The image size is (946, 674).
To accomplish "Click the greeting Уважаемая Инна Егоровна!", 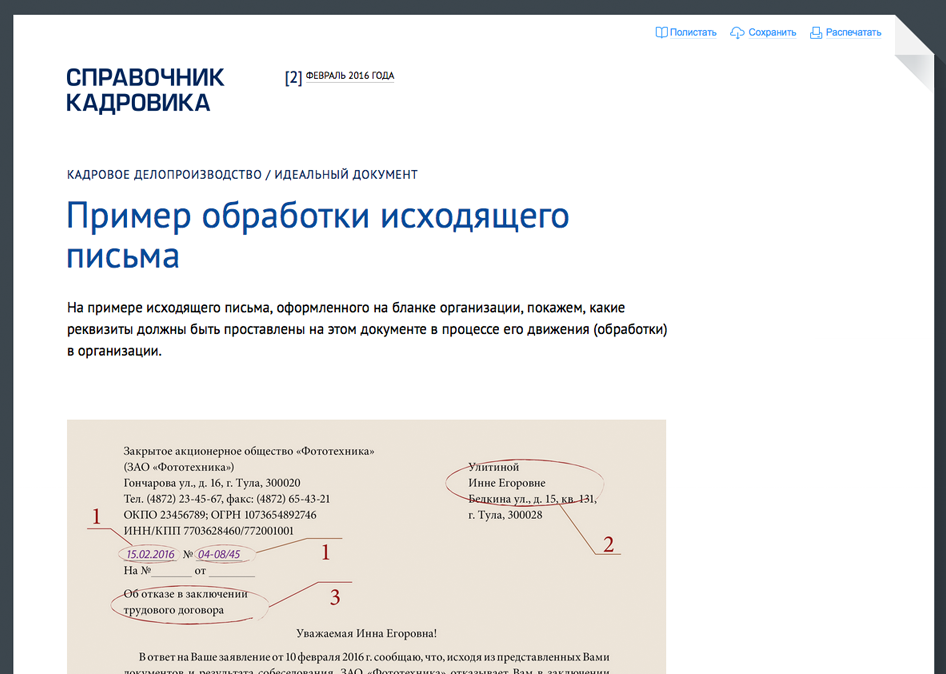I will point(366,634).
